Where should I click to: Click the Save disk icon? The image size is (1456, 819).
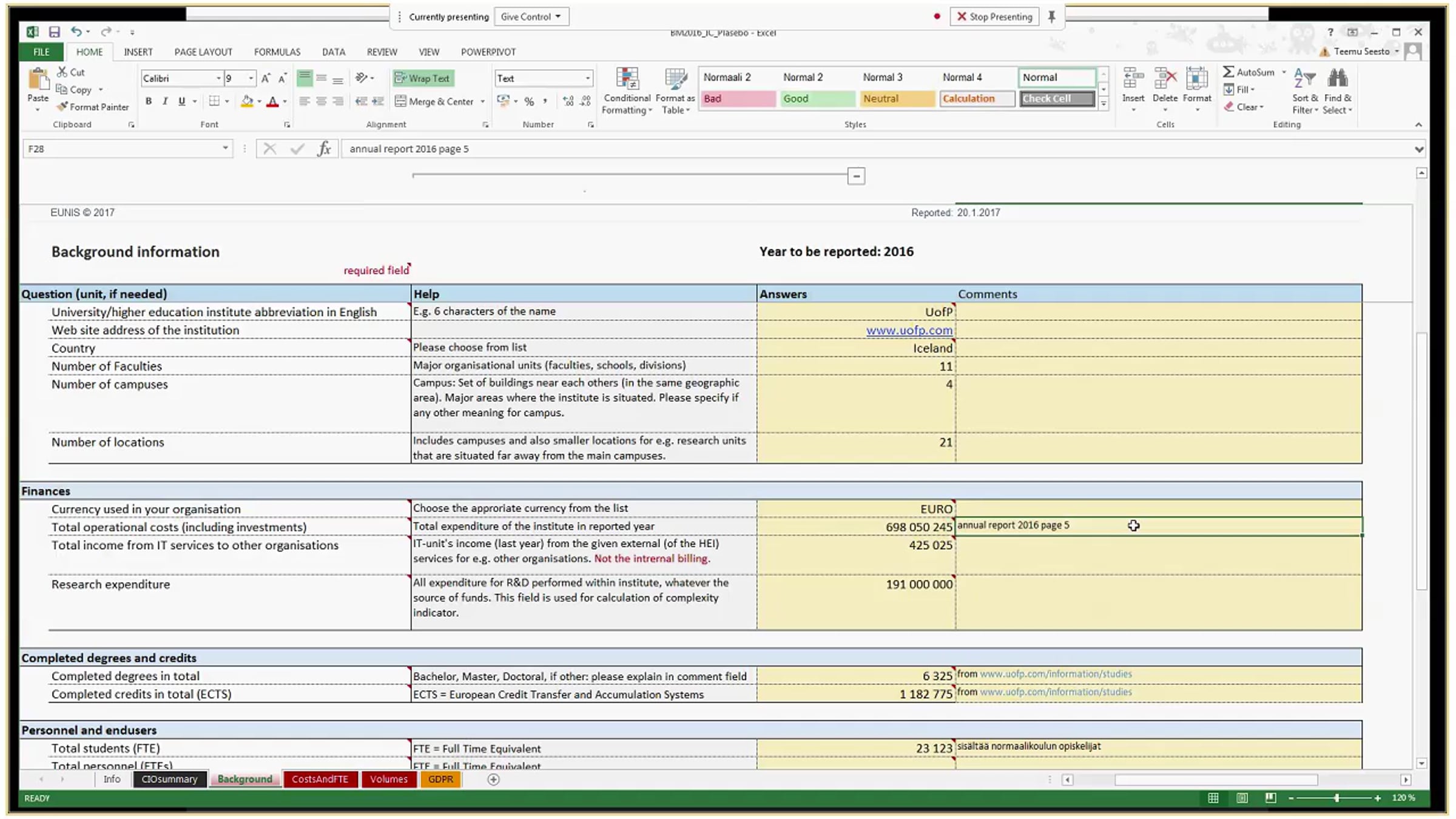tap(55, 32)
